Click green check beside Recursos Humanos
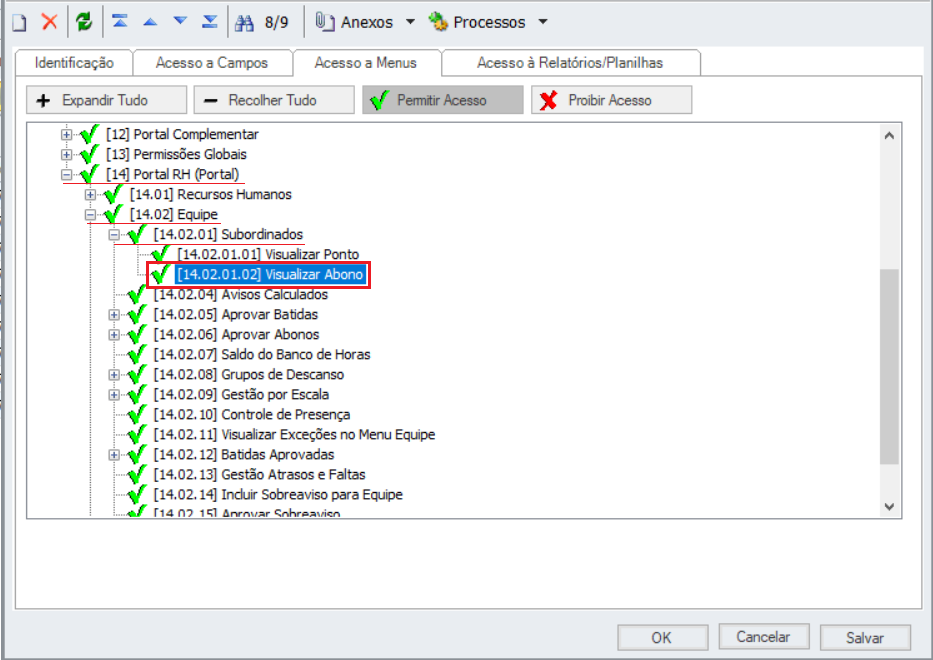933x660 pixels. 113,194
